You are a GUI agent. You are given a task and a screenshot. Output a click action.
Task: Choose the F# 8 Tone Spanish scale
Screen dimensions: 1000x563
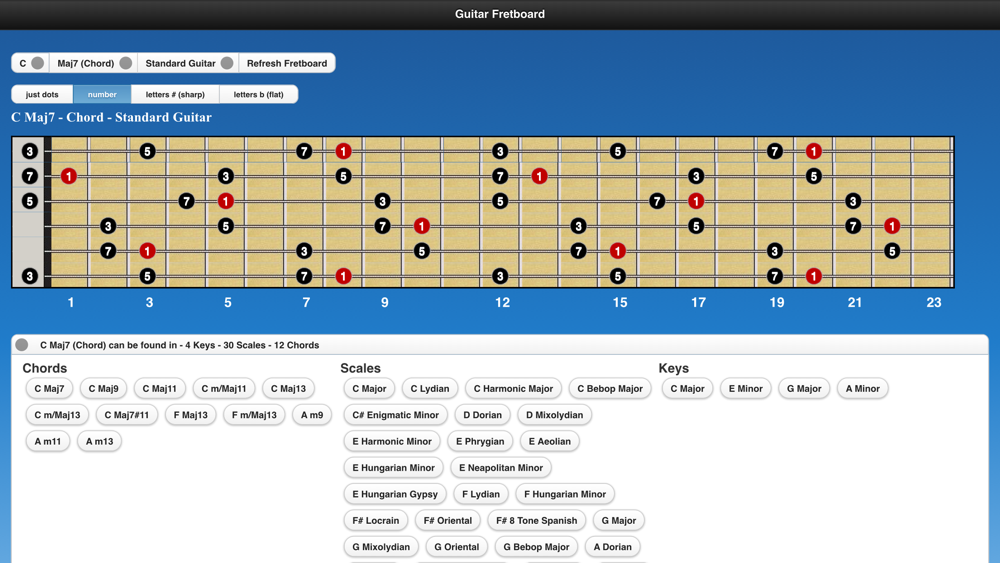click(x=536, y=520)
